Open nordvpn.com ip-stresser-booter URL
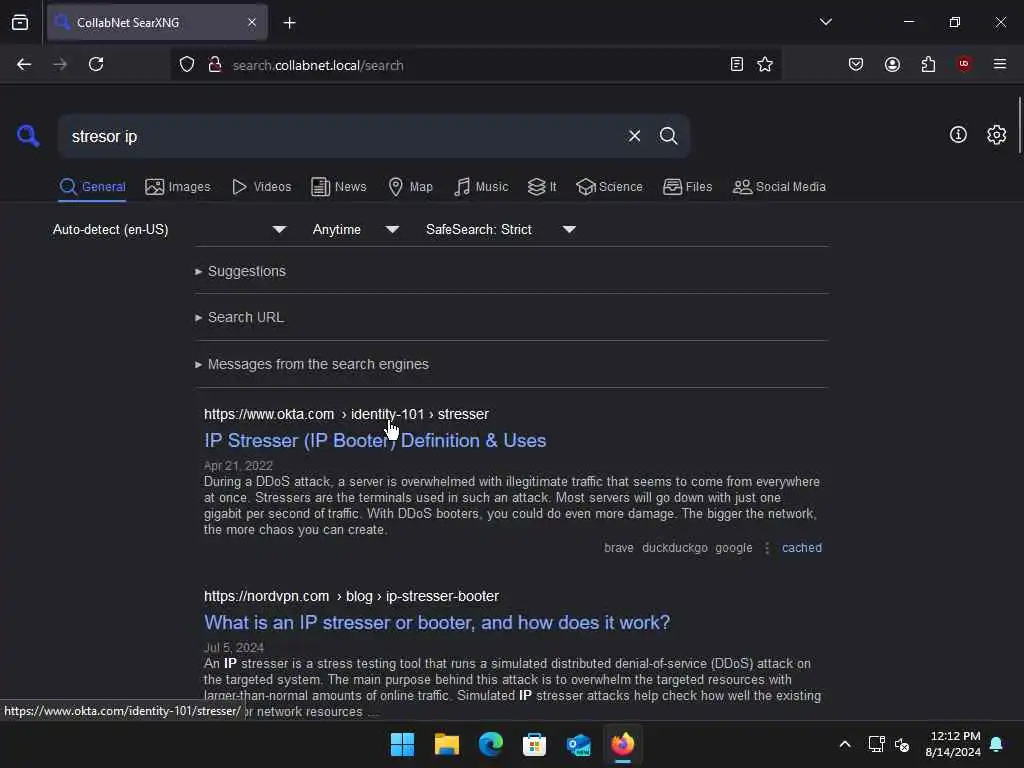The height and width of the screenshot is (768, 1024). click(x=351, y=596)
